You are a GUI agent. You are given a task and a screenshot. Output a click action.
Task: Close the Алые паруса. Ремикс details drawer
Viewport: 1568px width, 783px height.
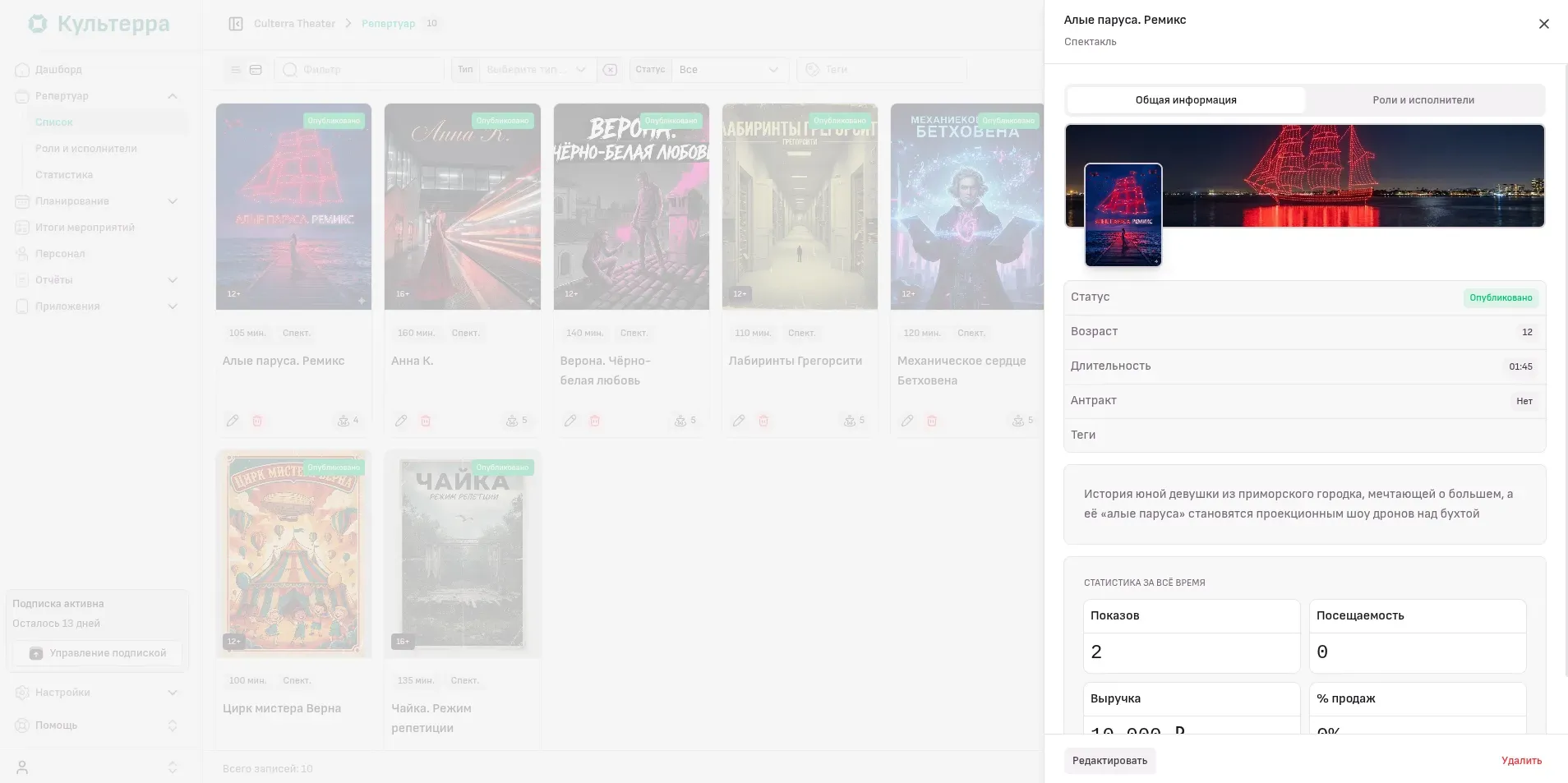[x=1543, y=24]
